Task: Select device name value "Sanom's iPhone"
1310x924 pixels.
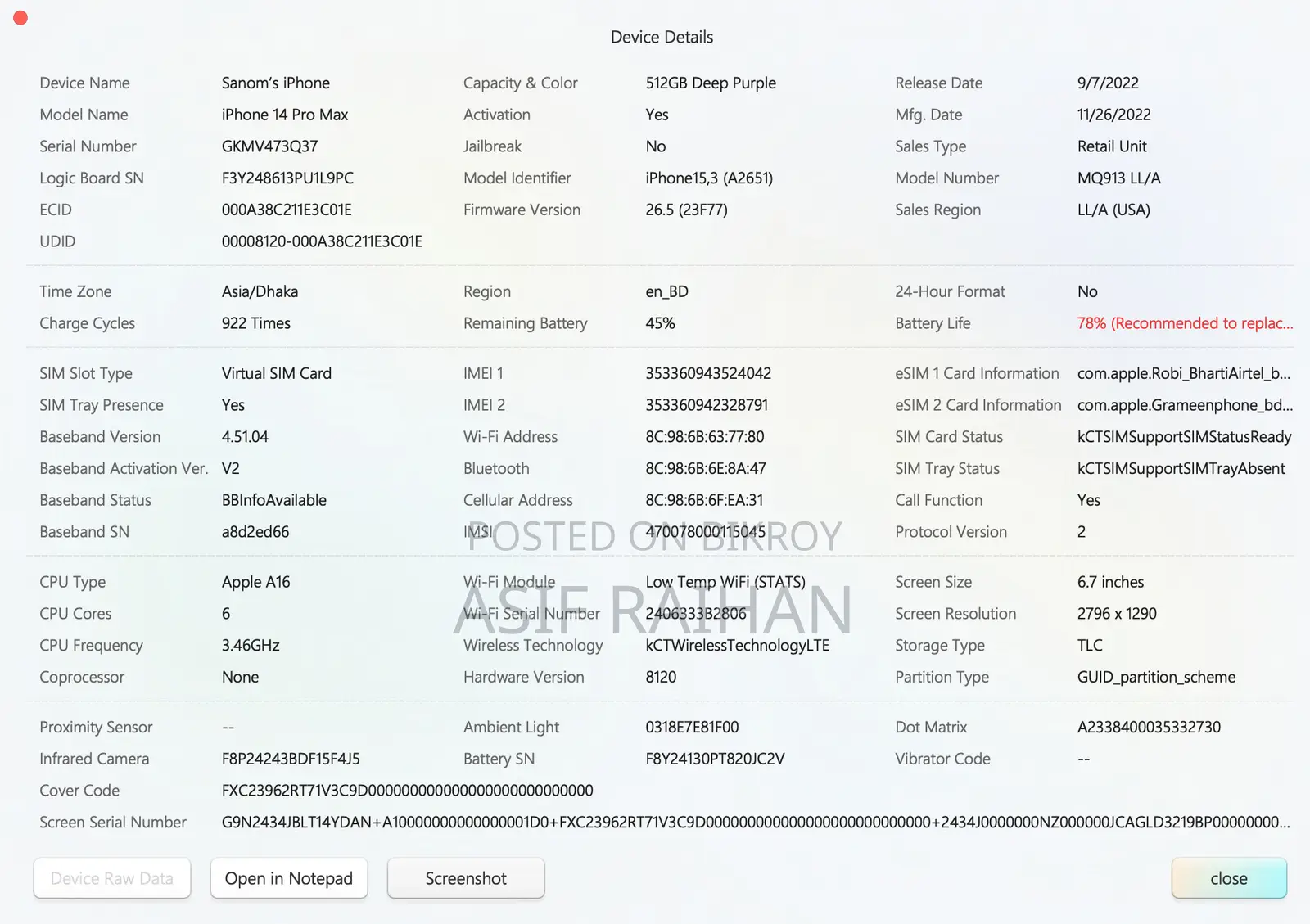Action: click(276, 83)
